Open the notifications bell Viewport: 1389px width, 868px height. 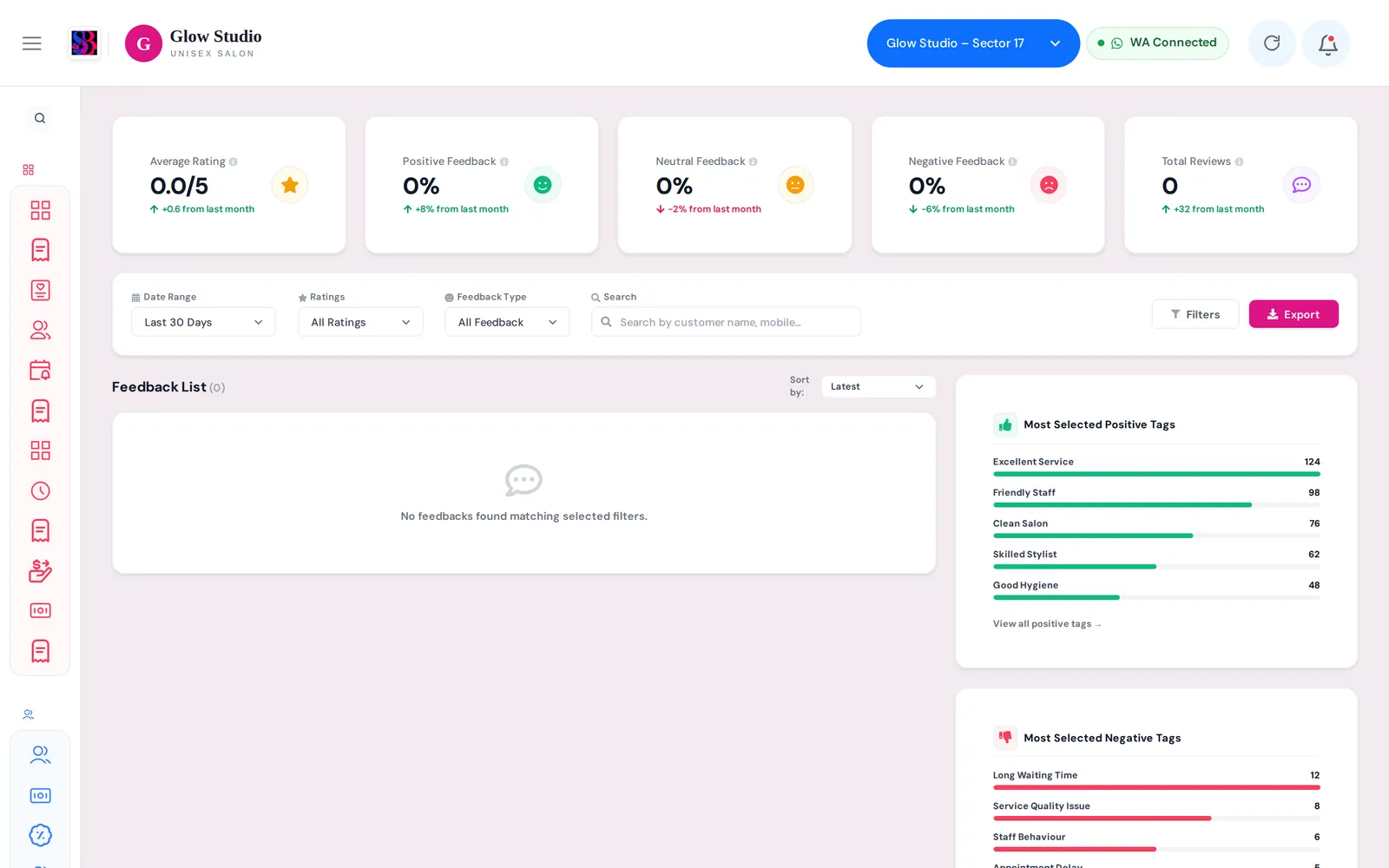(x=1327, y=43)
